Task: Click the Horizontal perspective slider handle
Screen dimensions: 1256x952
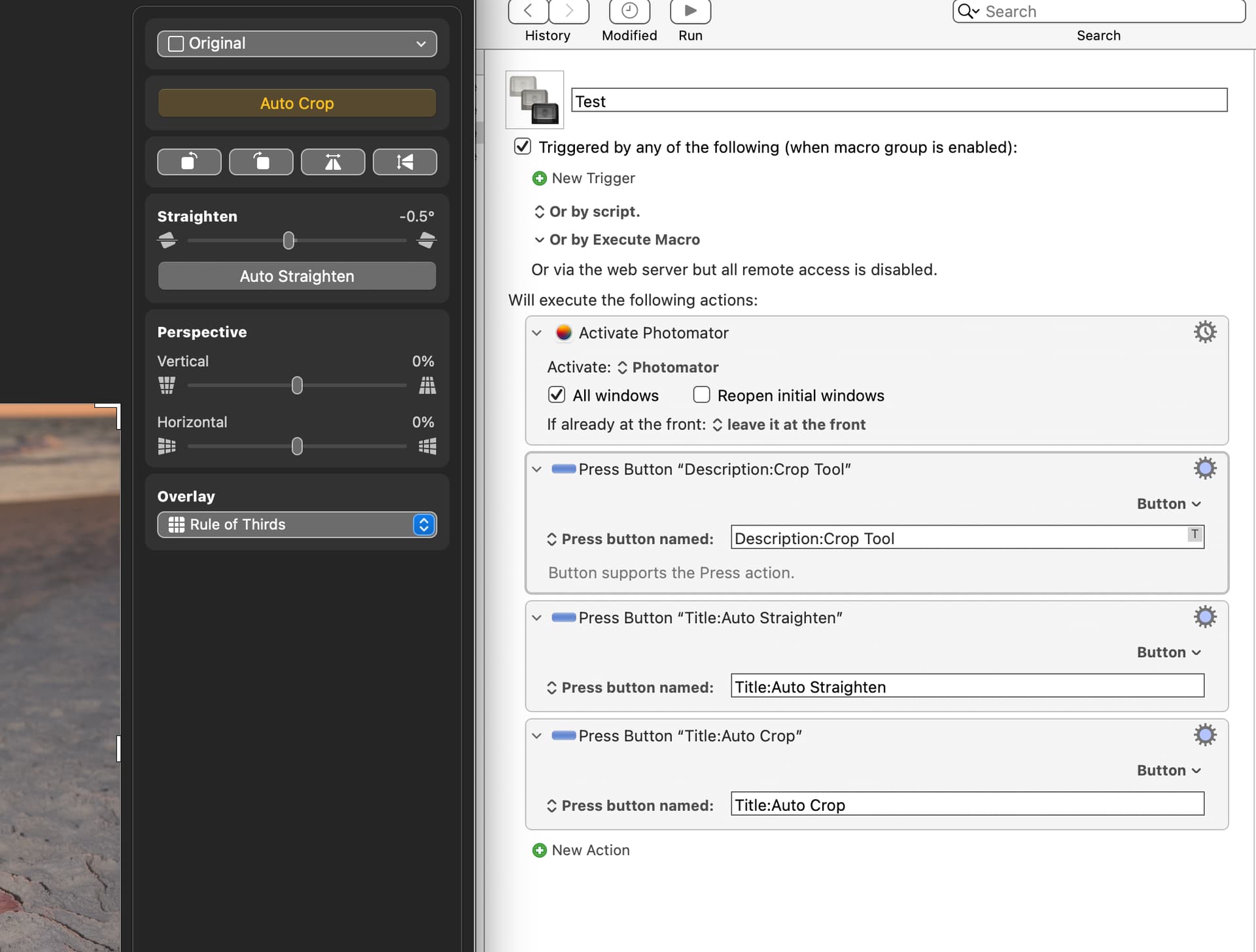Action: pyautogui.click(x=297, y=447)
